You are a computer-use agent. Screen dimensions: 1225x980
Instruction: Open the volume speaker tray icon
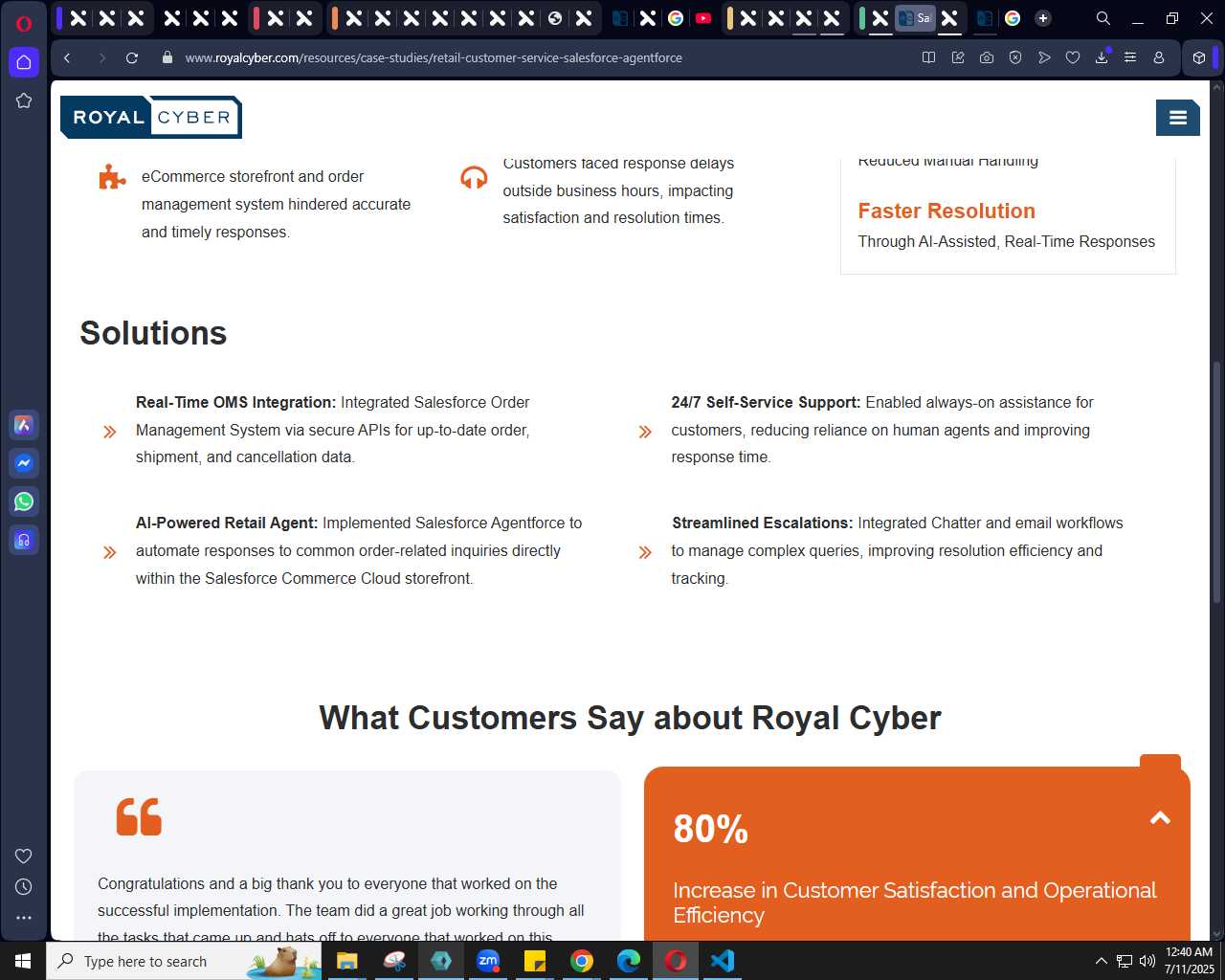[x=1147, y=961]
